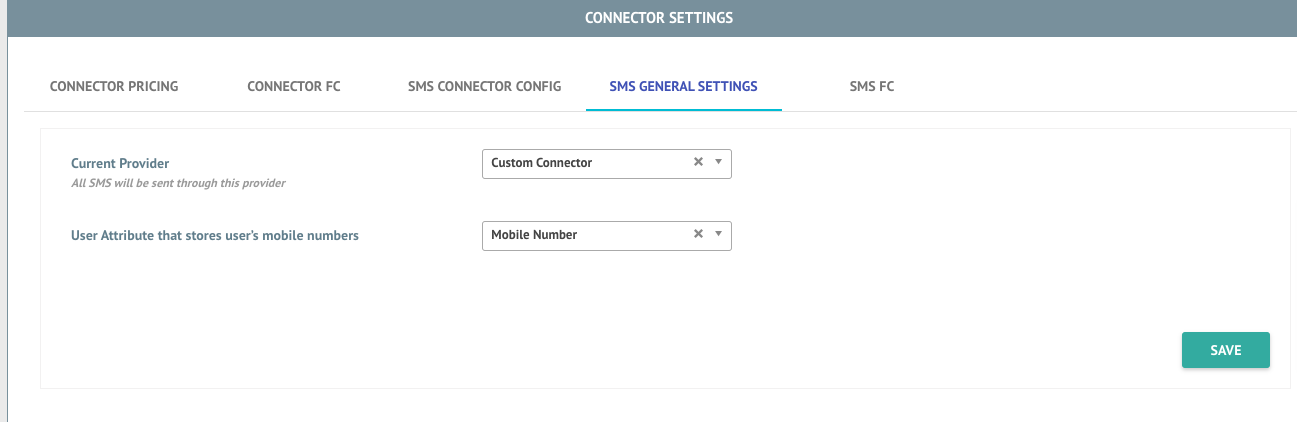Click the Current Provider label
This screenshot has width=1297, height=422.
click(x=120, y=163)
